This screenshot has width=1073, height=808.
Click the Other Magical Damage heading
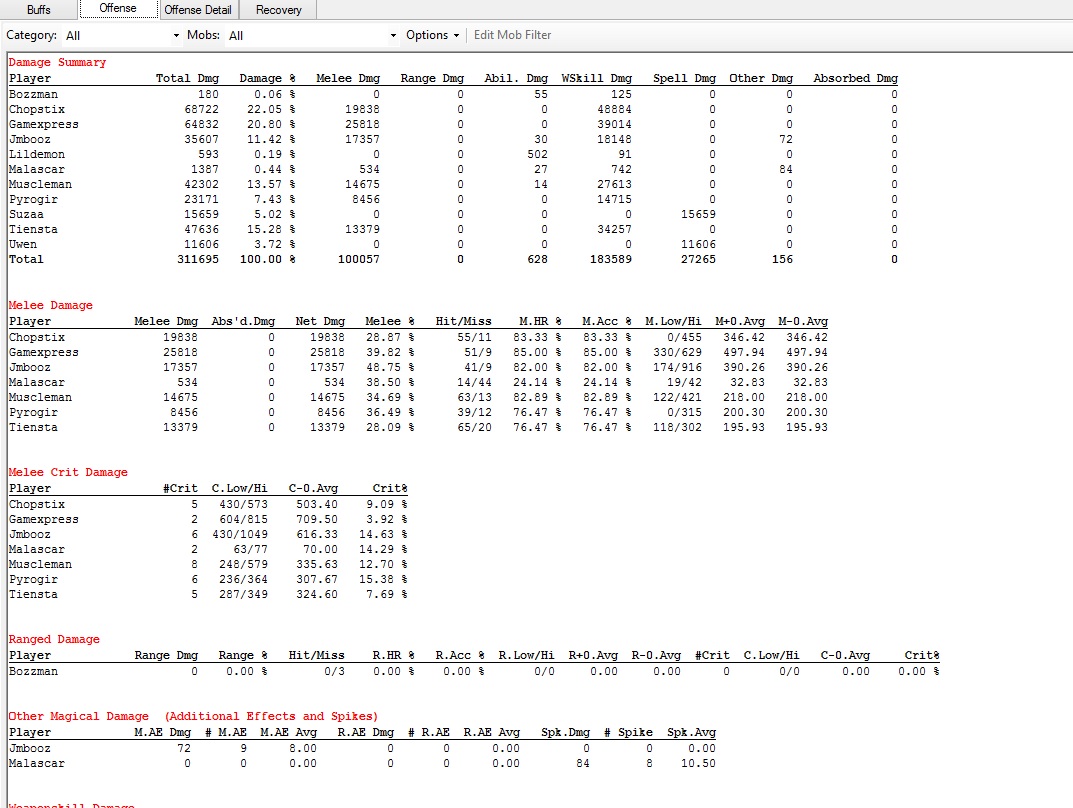(x=78, y=716)
